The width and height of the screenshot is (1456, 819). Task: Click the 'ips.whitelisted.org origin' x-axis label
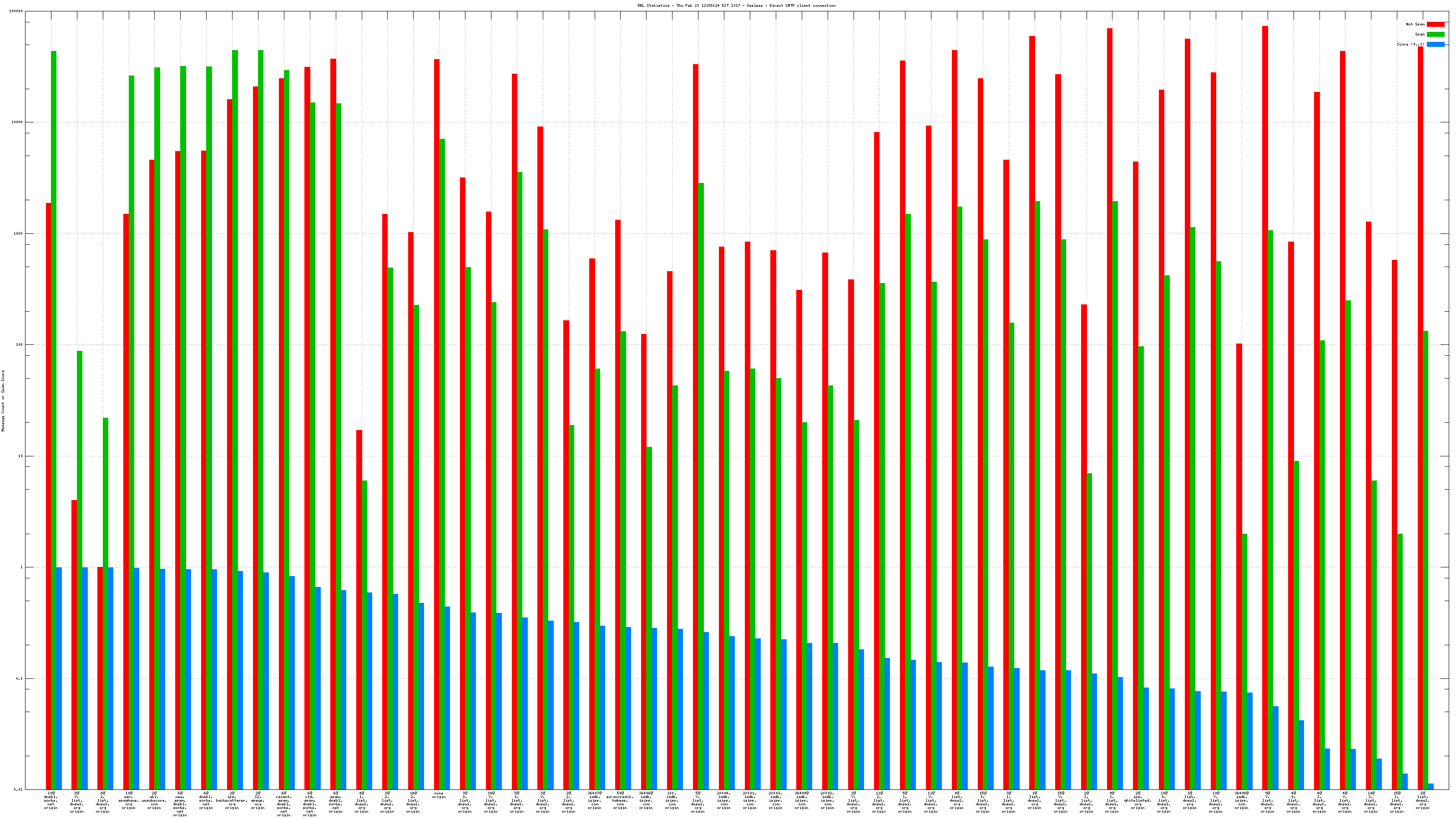point(1138,800)
